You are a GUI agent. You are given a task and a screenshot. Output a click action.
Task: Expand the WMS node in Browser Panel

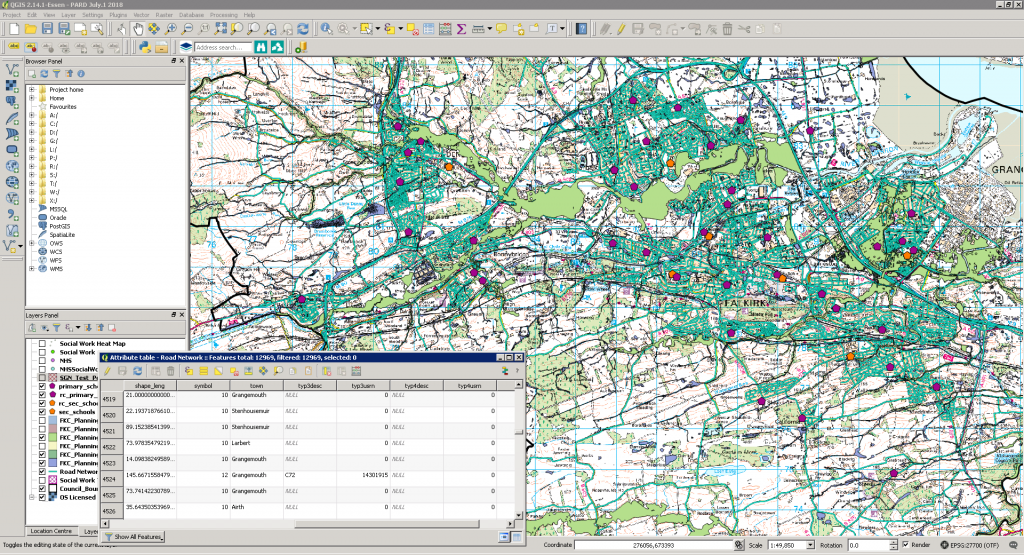[x=31, y=268]
